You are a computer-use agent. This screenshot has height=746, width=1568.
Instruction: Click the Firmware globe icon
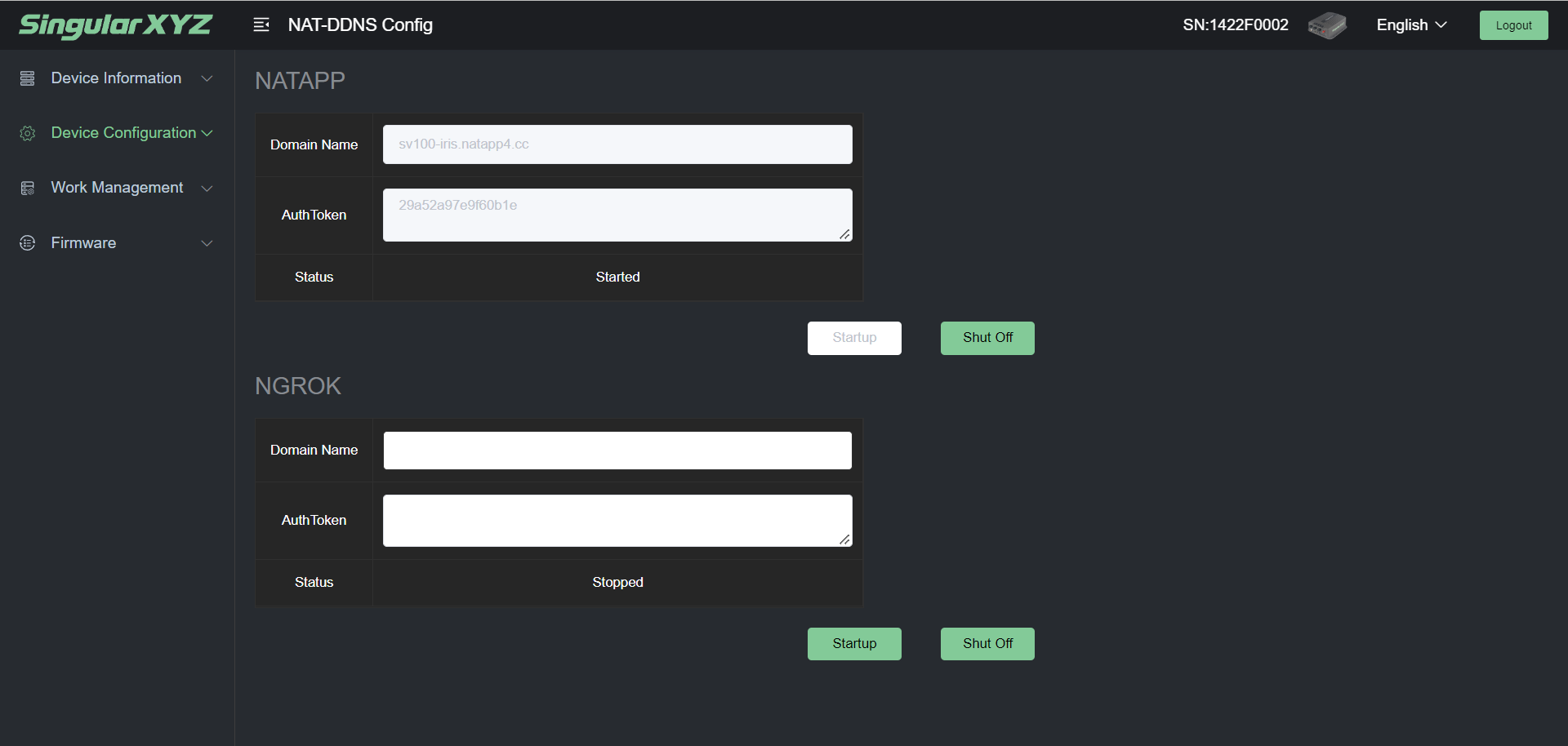coord(28,243)
